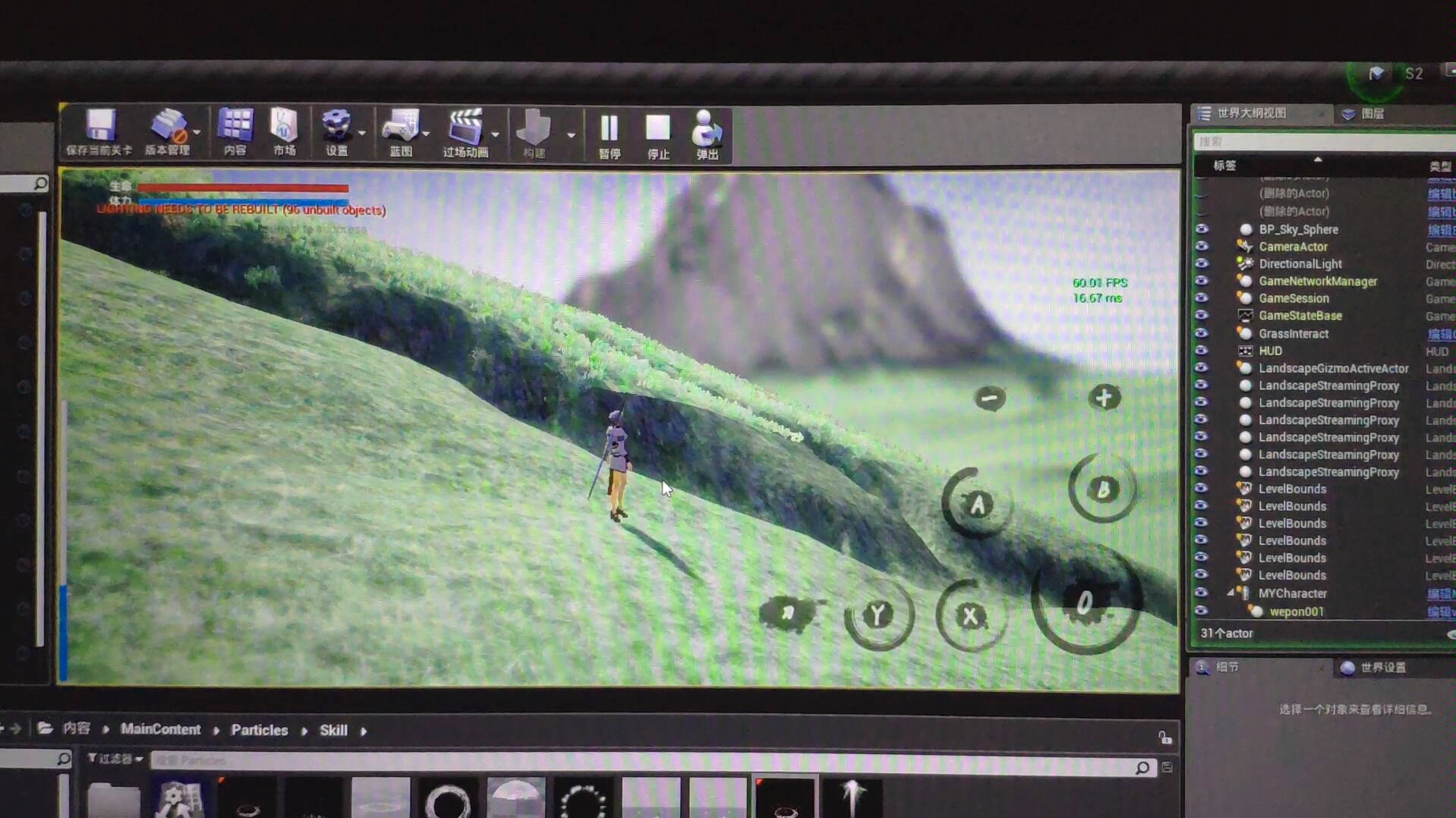
Task: Open the Filters (过滤器) dropdown
Action: pyautogui.click(x=115, y=758)
